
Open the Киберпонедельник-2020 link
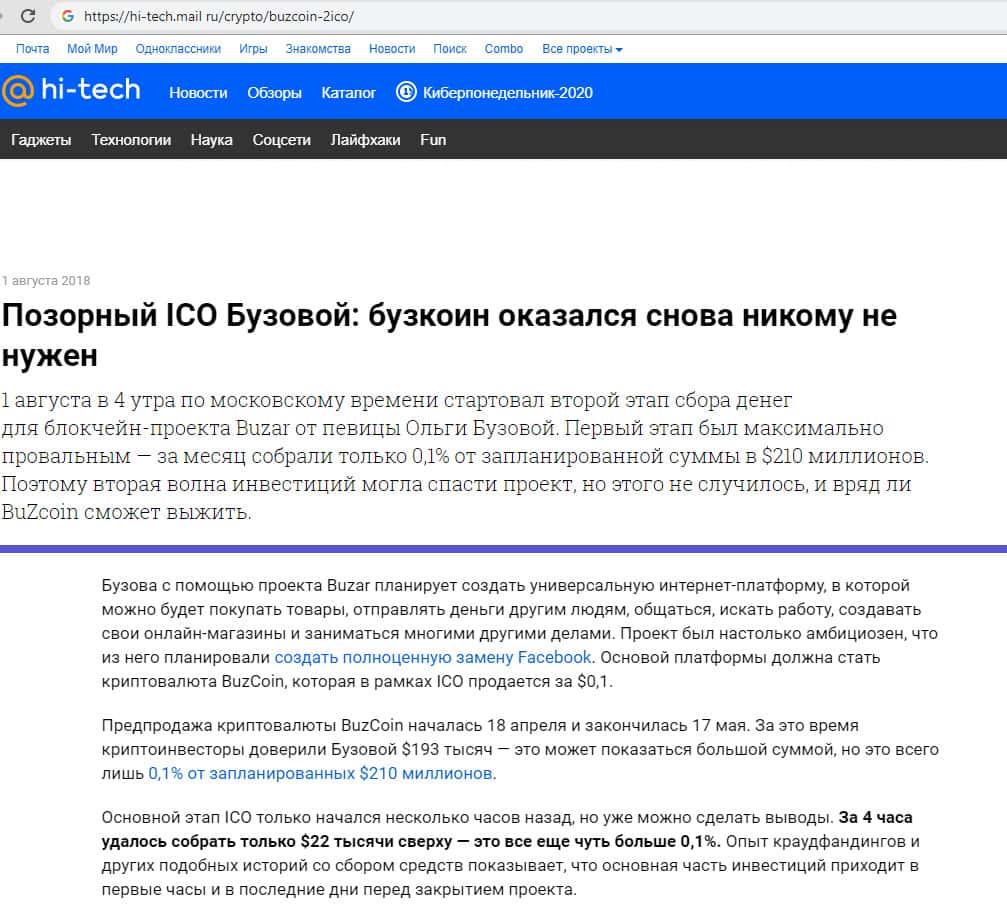tap(507, 92)
